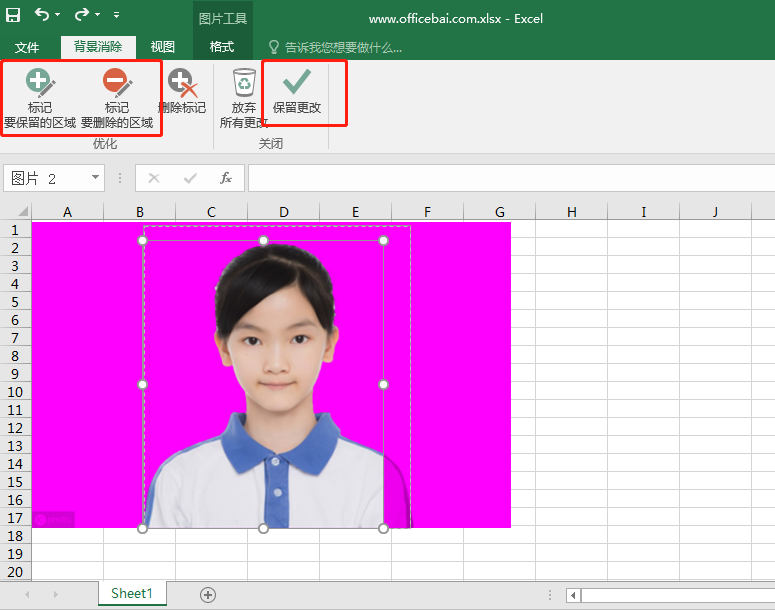The width and height of the screenshot is (775, 610).
Task: Select 标记要删除的区域 tool
Action: pos(117,98)
